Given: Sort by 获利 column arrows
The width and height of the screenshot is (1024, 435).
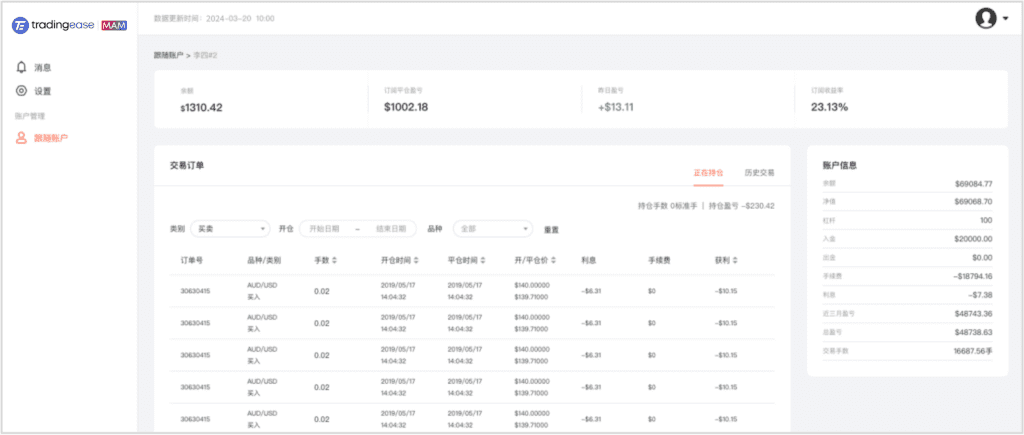Looking at the screenshot, I should (x=736, y=260).
